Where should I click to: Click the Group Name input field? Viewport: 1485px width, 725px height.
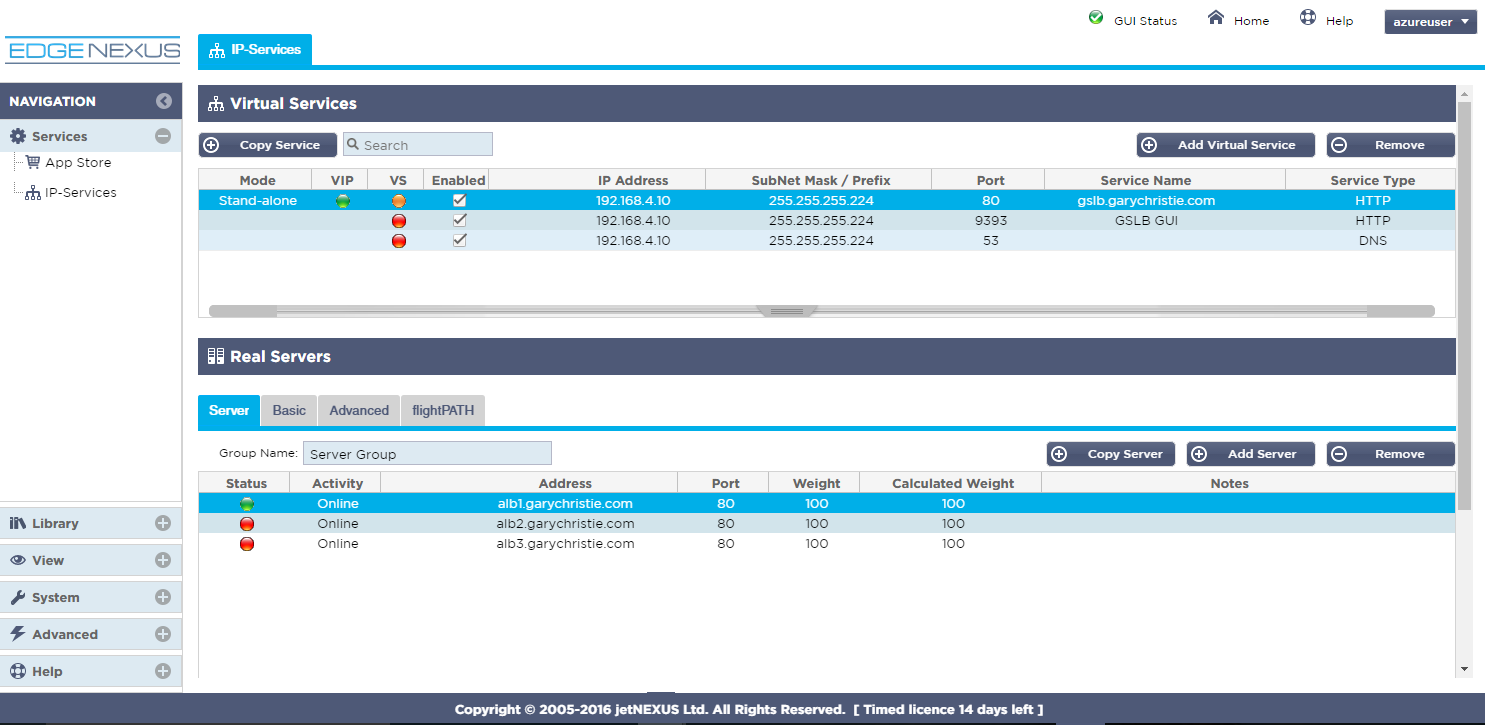coord(427,453)
